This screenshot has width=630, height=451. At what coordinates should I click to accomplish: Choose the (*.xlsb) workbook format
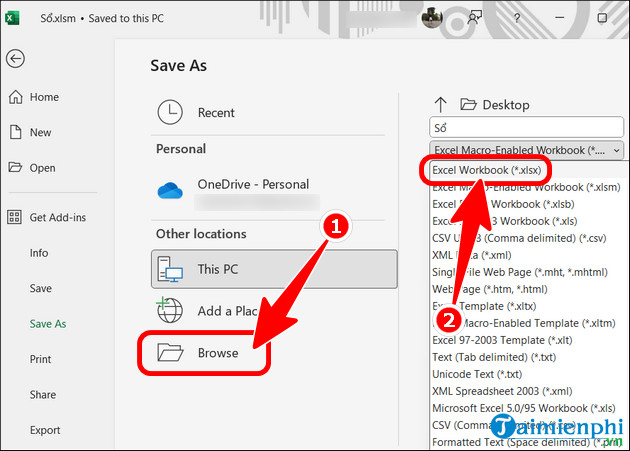[x=503, y=204]
